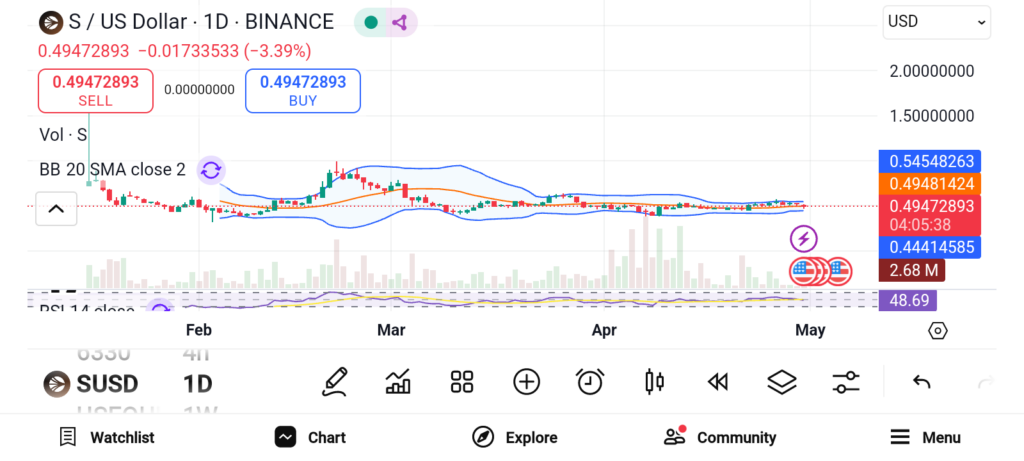This screenshot has height=461, width=1024.
Task: Open chart settings sliders icon
Action: point(846,381)
